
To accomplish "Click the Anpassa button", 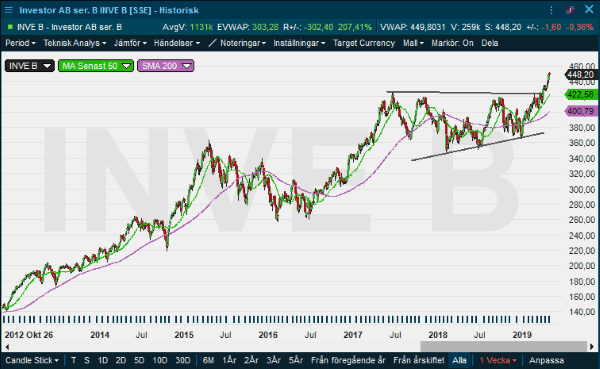I will pos(546,360).
